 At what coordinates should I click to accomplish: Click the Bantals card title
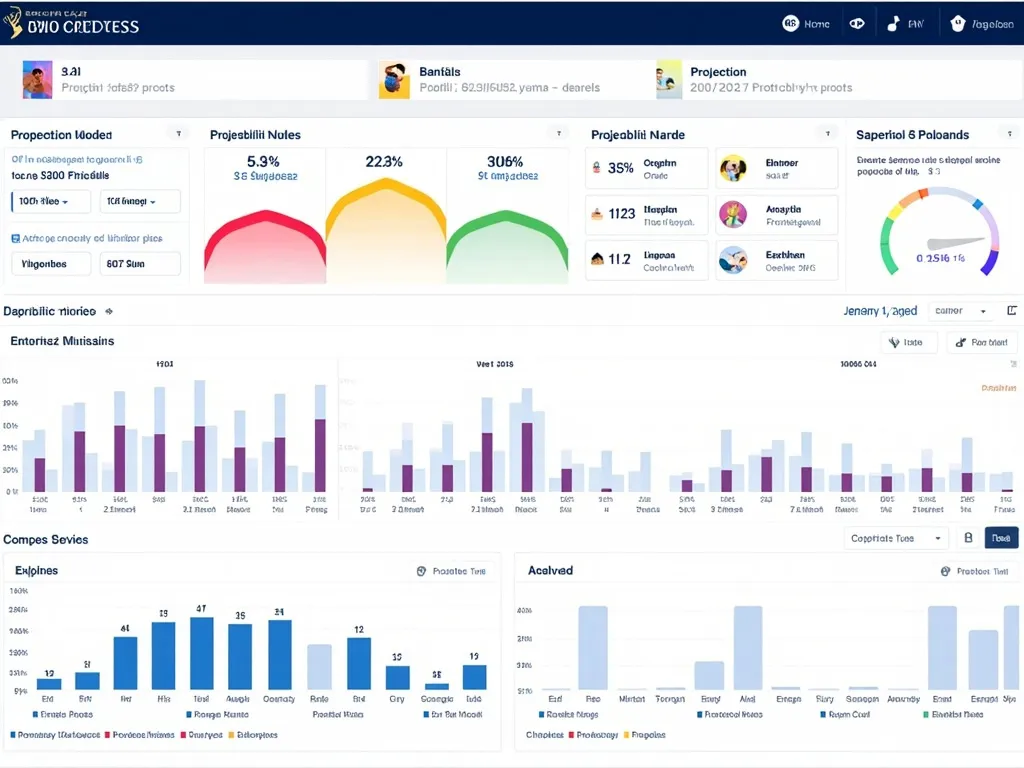click(x=440, y=72)
